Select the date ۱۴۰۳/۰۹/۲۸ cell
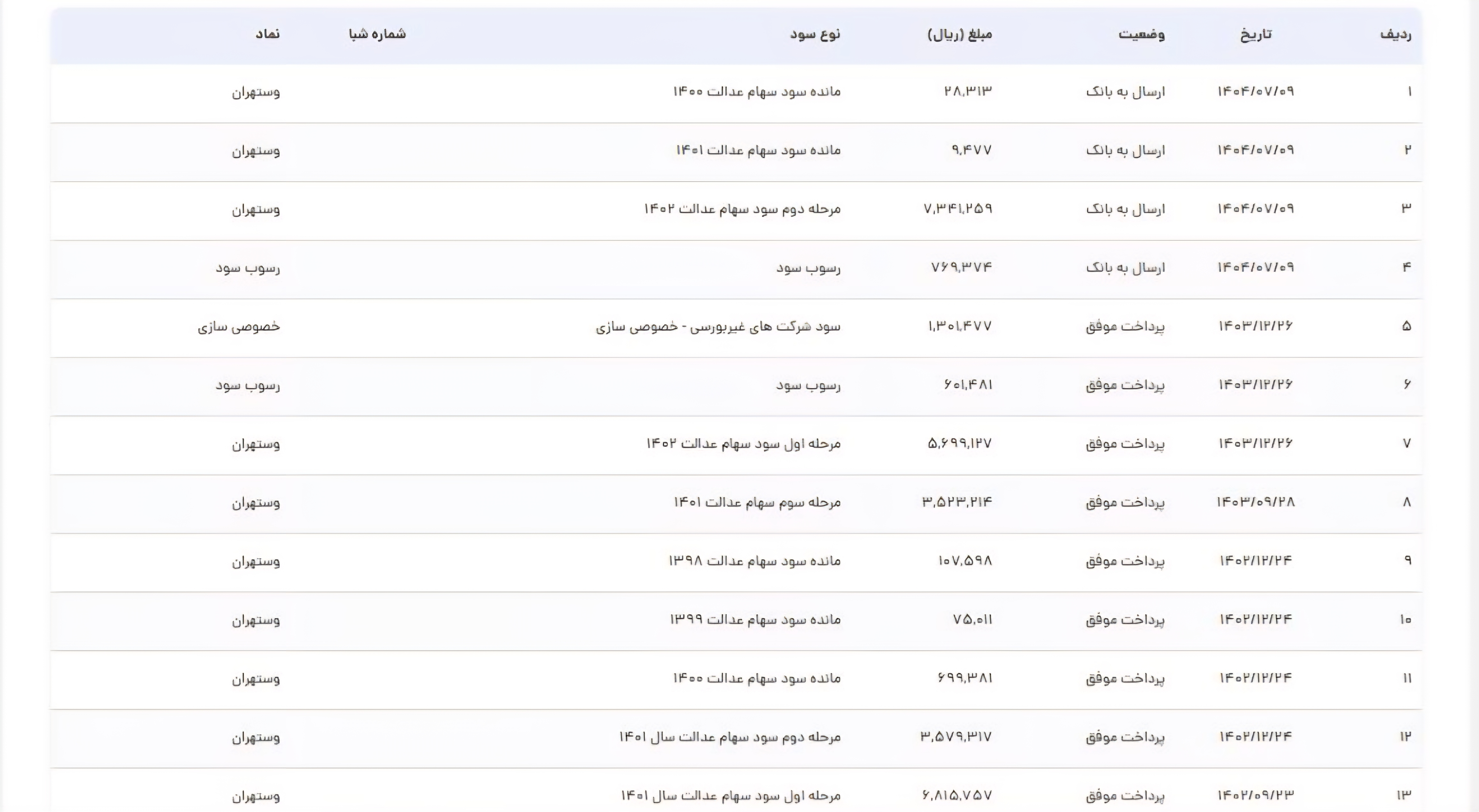The height and width of the screenshot is (812, 1479). pyautogui.click(x=1256, y=502)
